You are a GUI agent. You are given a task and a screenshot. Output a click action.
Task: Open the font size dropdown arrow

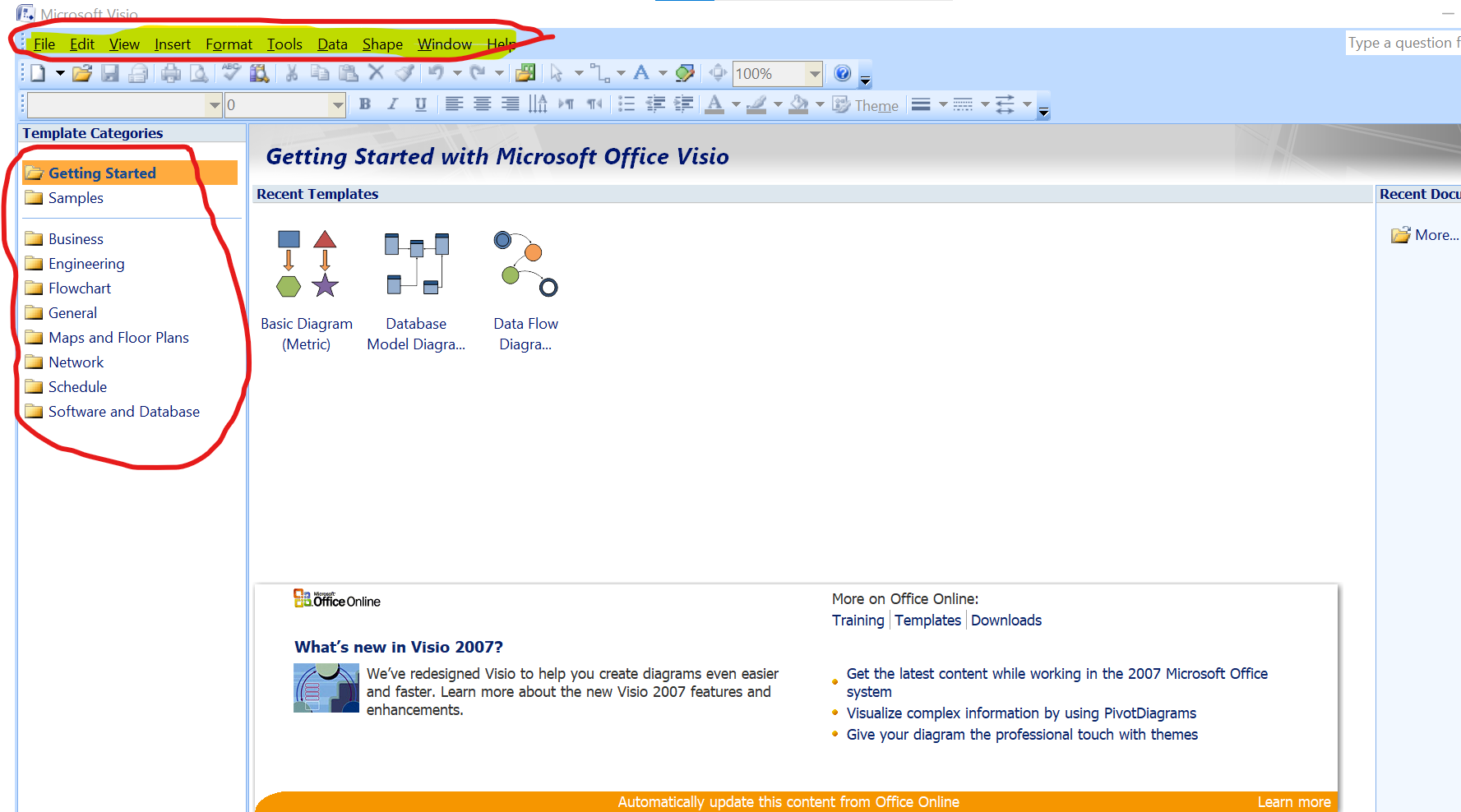click(337, 105)
